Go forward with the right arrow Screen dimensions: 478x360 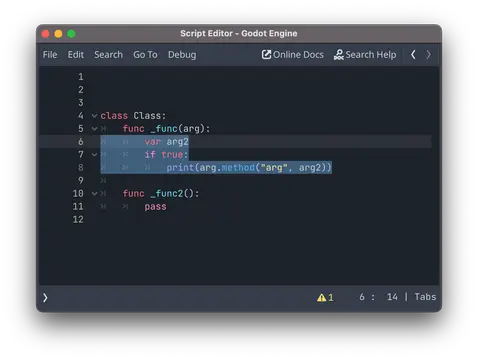click(x=428, y=54)
